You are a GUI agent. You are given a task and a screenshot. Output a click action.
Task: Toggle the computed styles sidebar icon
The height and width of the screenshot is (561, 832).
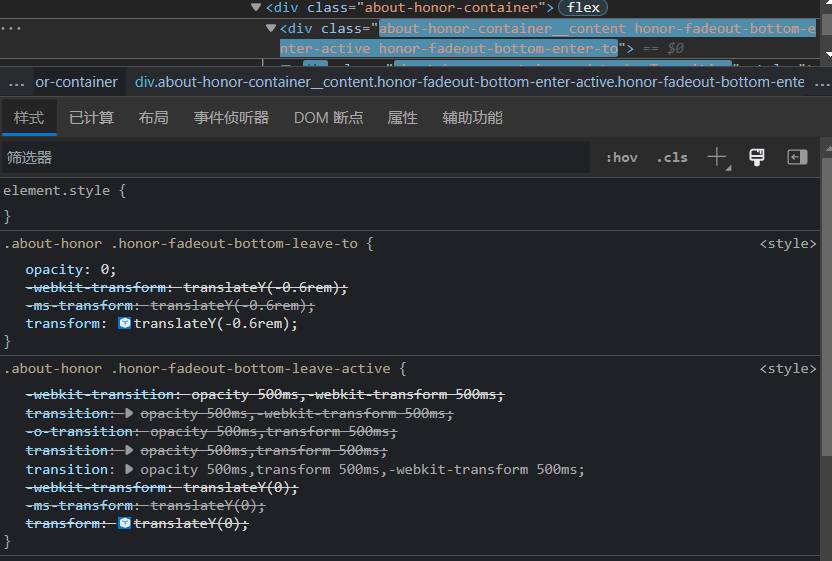(797, 157)
